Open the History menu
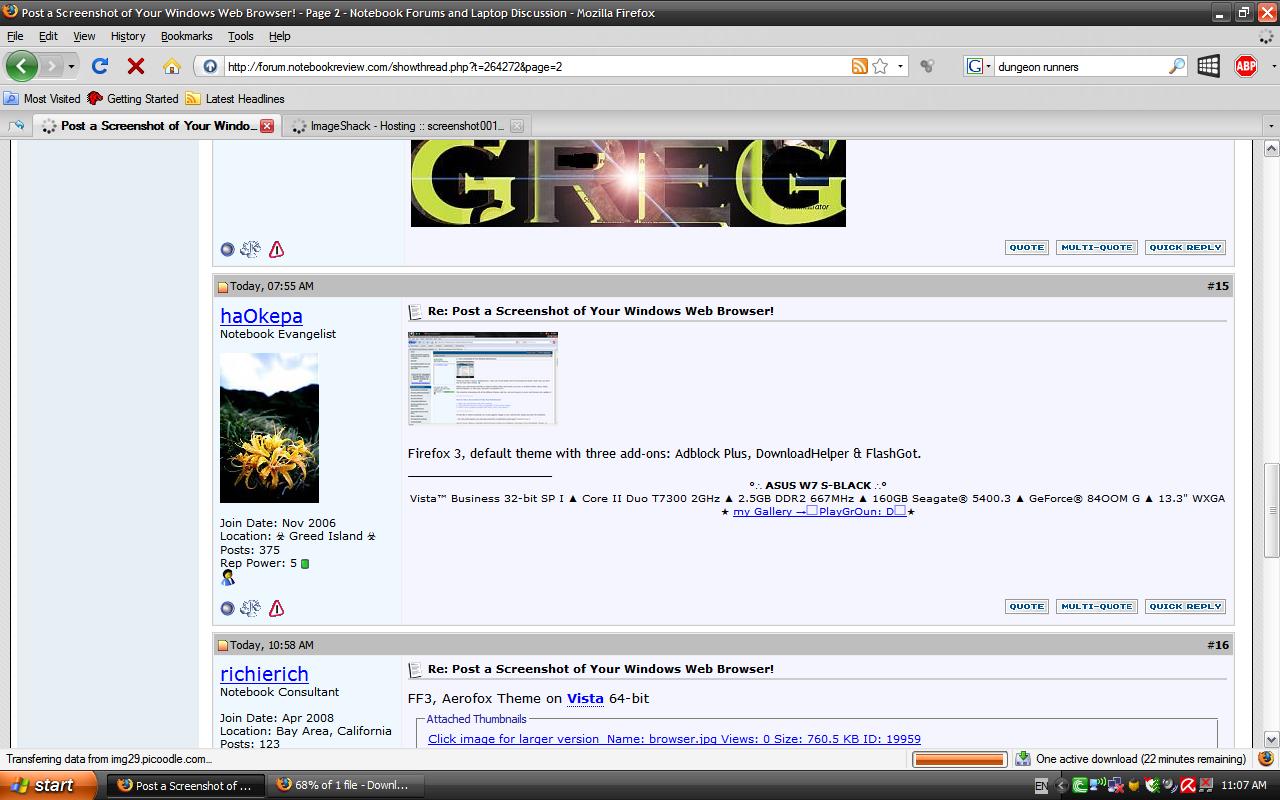Image resolution: width=1280 pixels, height=800 pixels. point(128,36)
